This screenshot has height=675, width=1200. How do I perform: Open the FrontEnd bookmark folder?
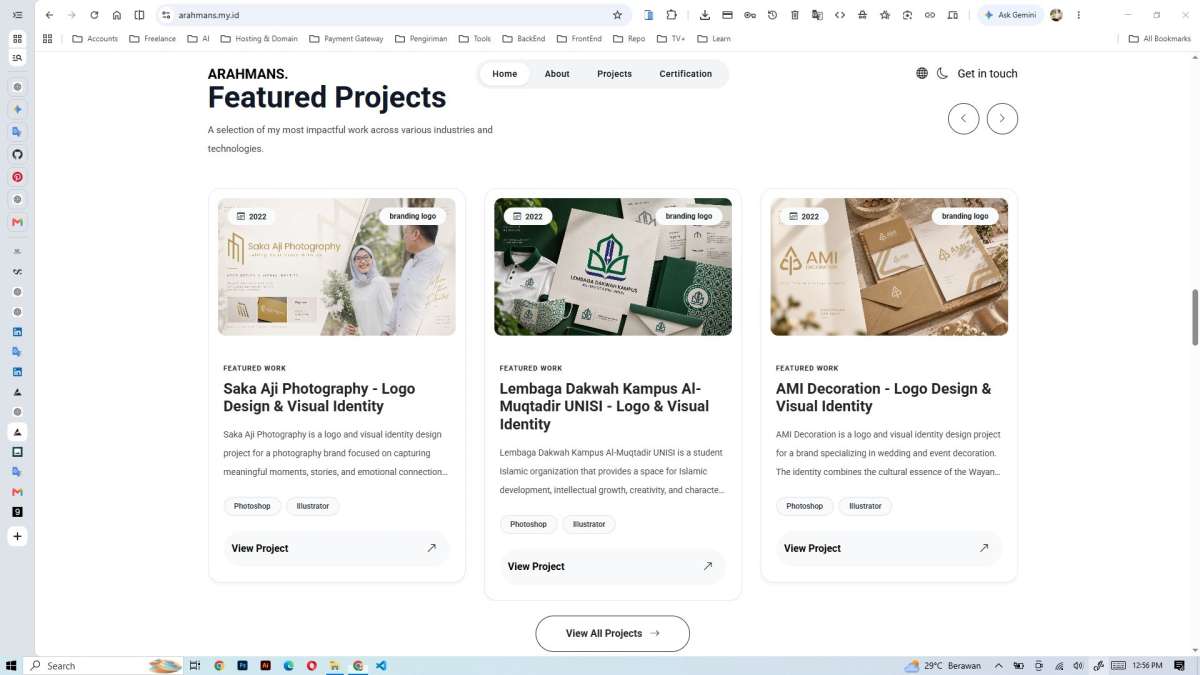pyautogui.click(x=579, y=39)
